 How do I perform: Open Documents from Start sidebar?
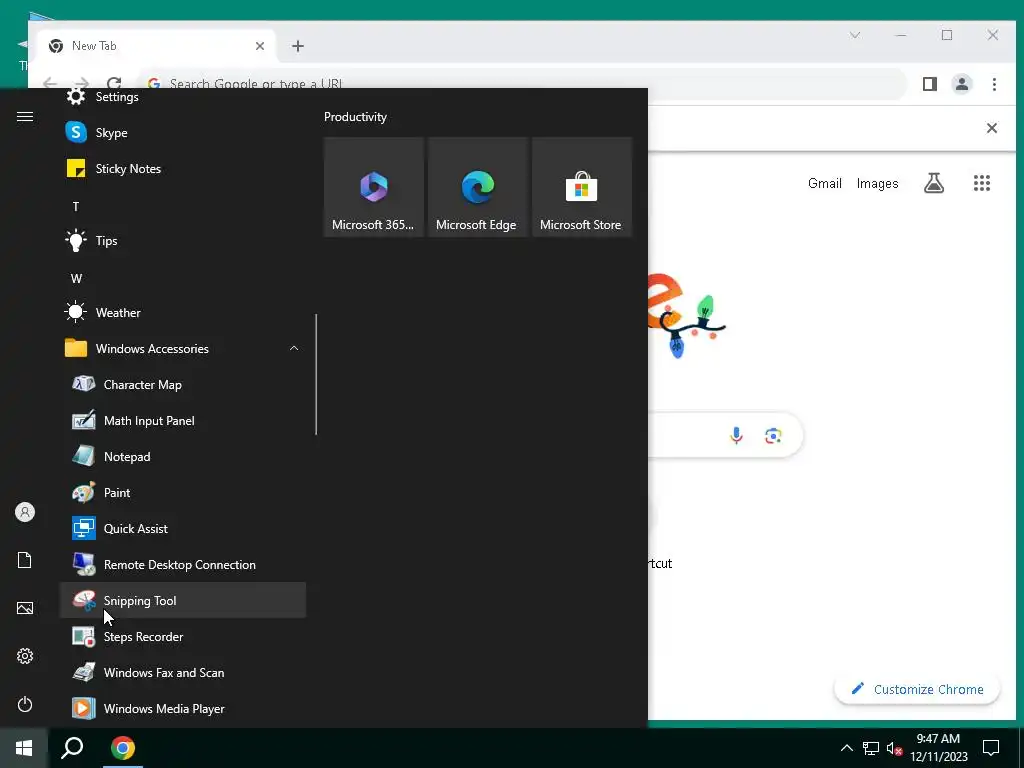25,560
